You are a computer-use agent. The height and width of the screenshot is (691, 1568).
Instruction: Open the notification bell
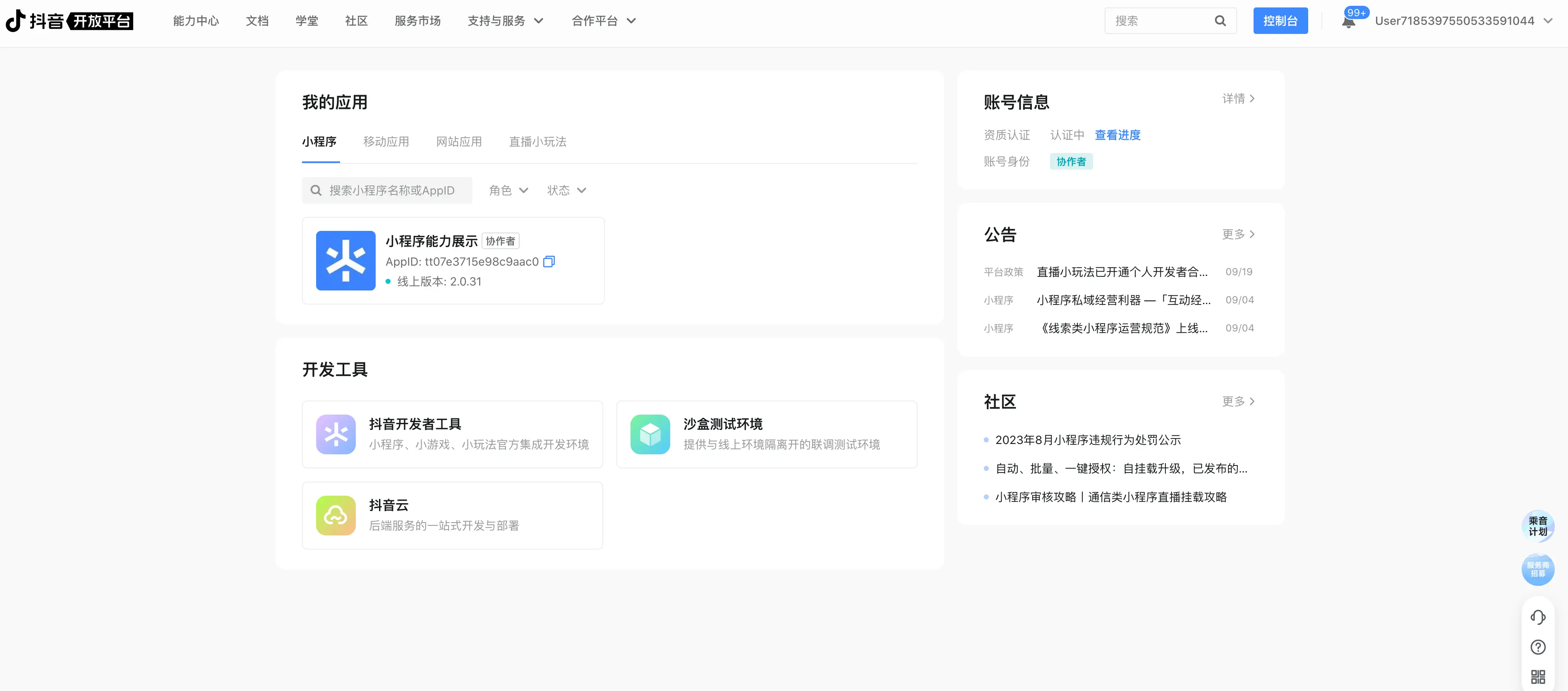1348,22
